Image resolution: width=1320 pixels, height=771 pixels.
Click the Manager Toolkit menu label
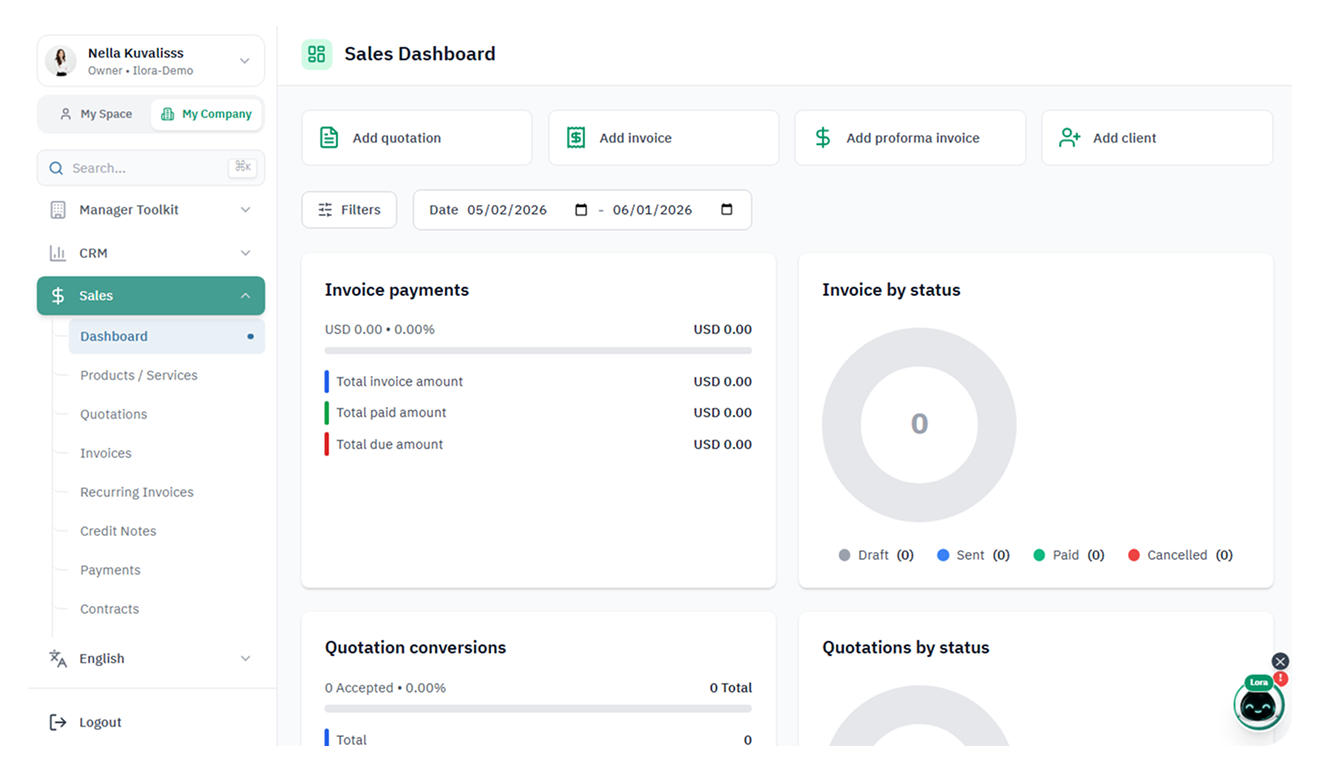129,210
